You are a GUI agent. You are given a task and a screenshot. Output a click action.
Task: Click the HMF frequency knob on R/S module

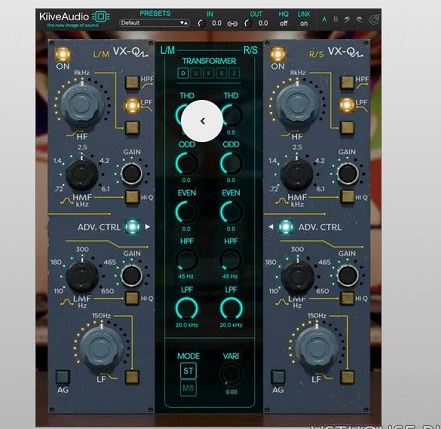(x=297, y=174)
